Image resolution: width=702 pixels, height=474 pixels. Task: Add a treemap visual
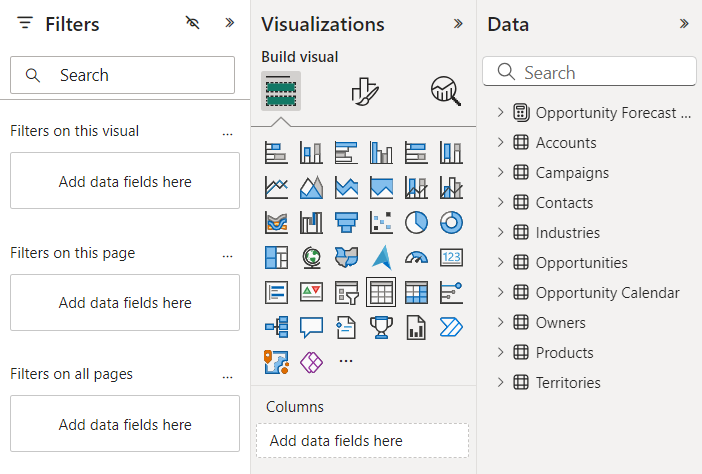[276, 257]
